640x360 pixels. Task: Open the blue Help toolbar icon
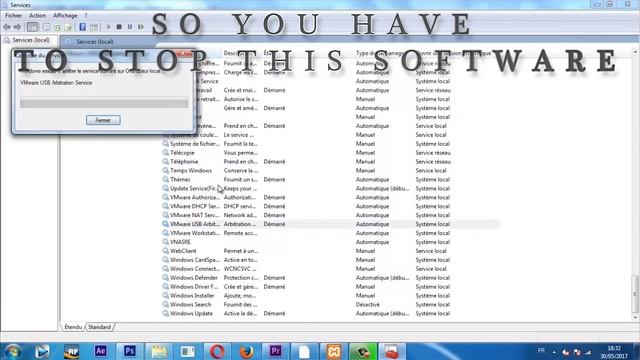click(x=82, y=27)
